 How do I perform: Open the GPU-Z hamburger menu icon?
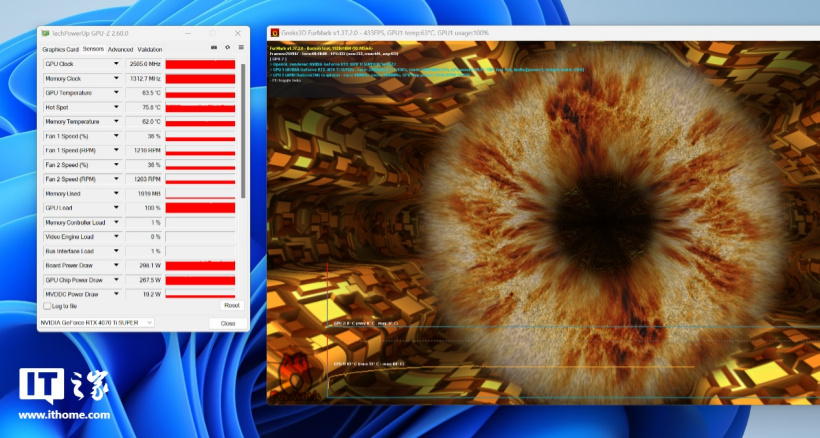pos(240,48)
